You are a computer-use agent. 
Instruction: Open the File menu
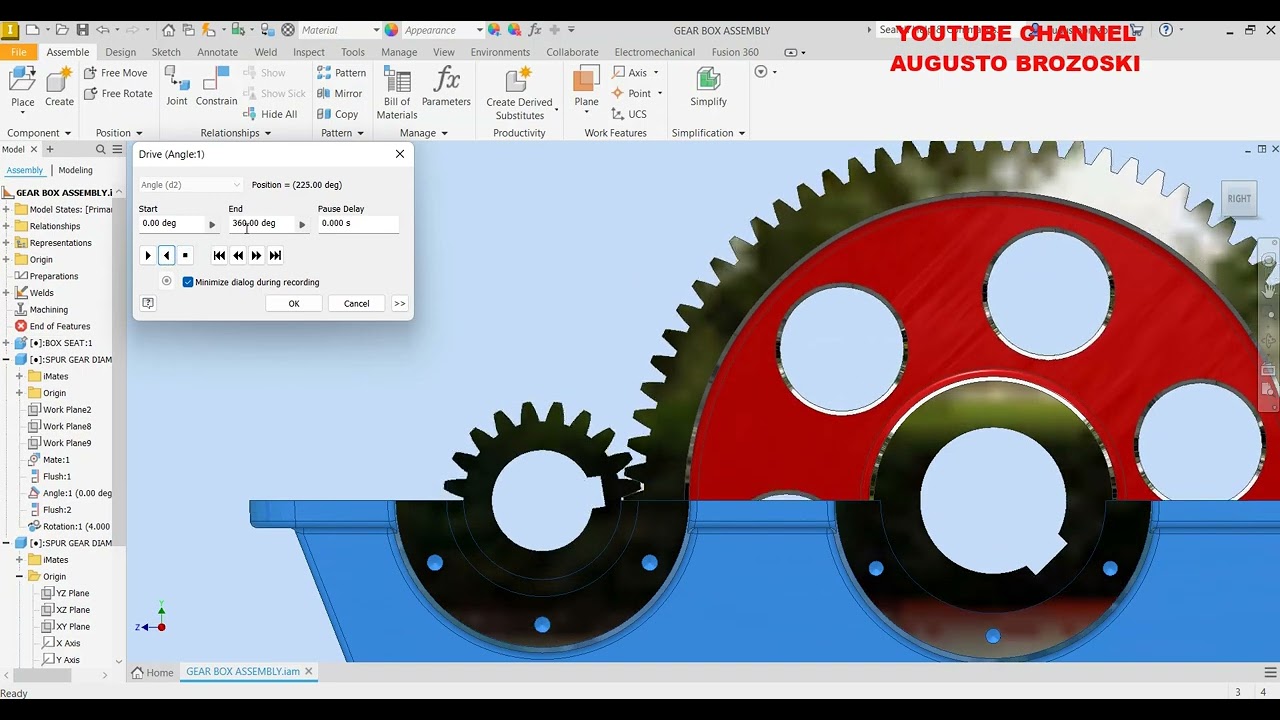(19, 52)
